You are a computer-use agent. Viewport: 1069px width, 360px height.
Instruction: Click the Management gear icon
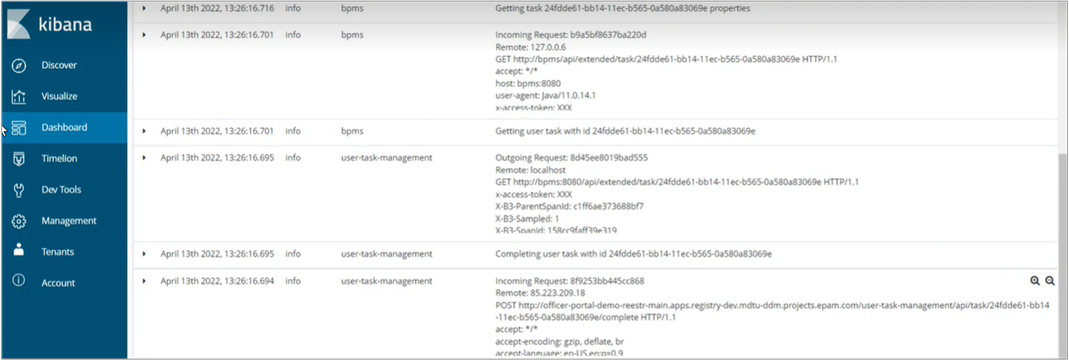pyautogui.click(x=19, y=221)
